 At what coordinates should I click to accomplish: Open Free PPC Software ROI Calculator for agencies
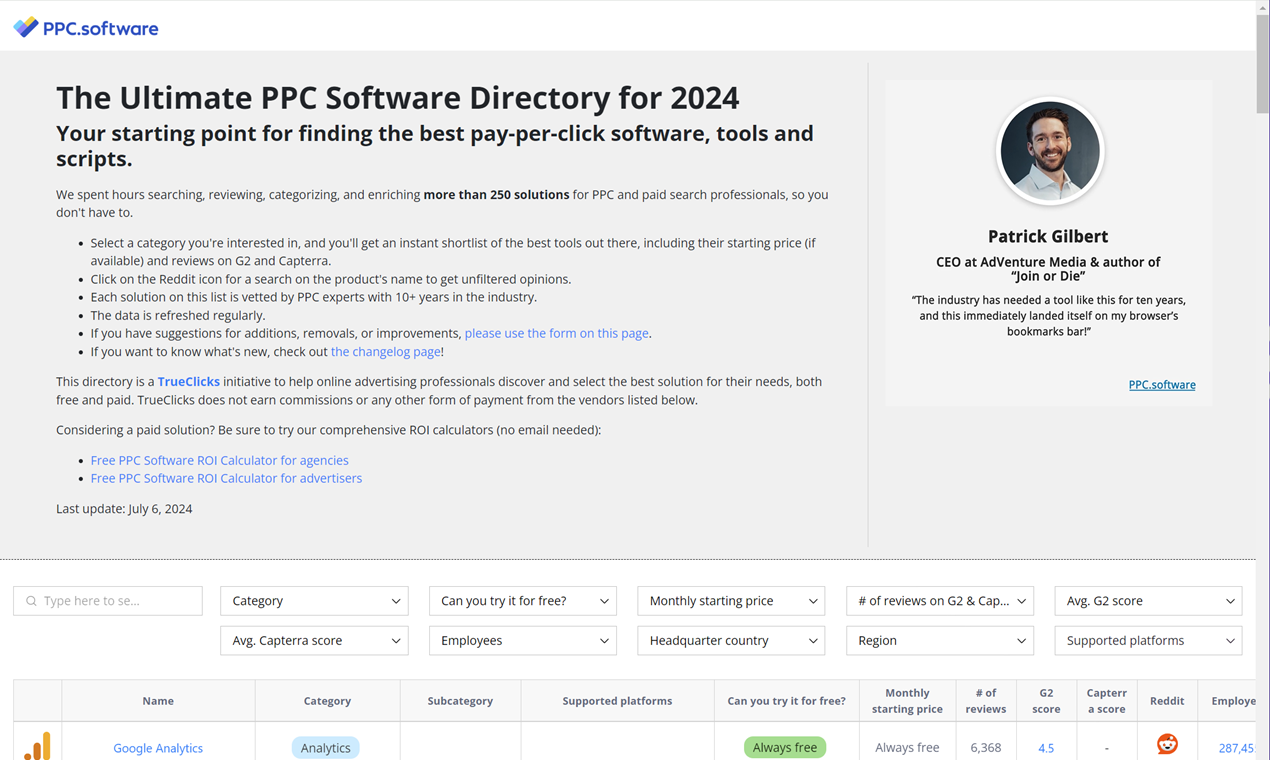[x=220, y=460]
